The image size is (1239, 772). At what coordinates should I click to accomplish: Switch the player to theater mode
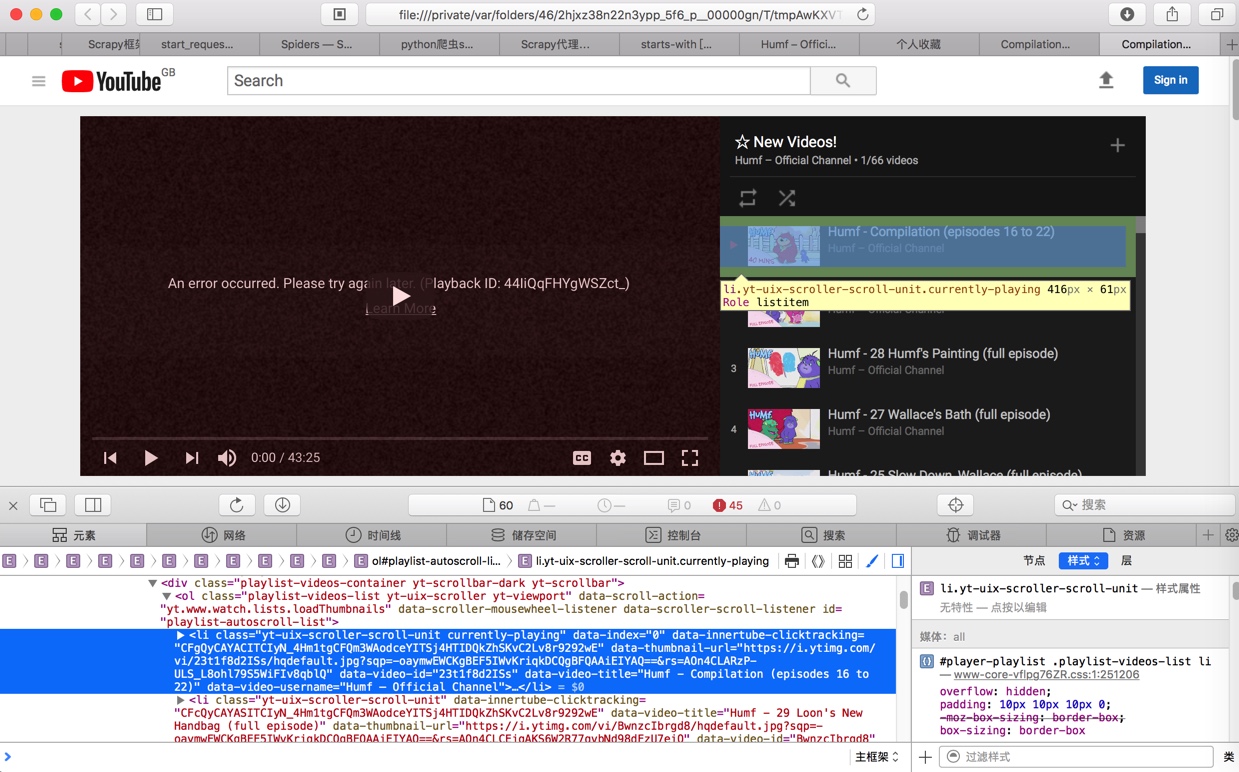point(654,458)
